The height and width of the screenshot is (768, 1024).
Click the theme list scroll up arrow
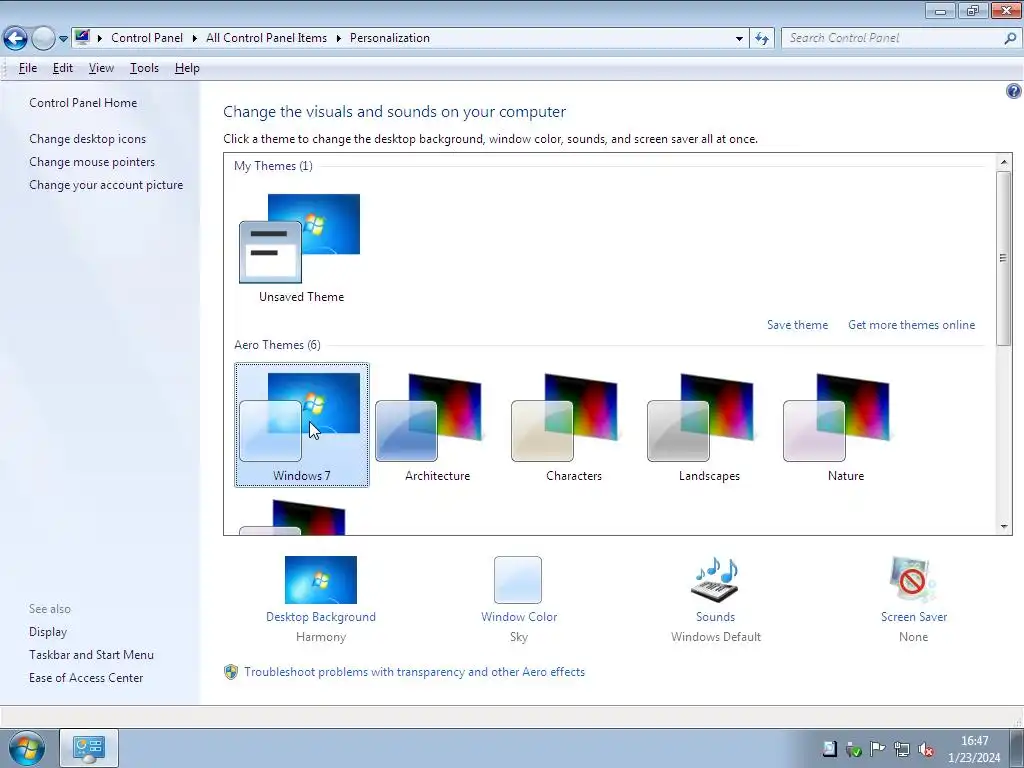click(x=1004, y=162)
